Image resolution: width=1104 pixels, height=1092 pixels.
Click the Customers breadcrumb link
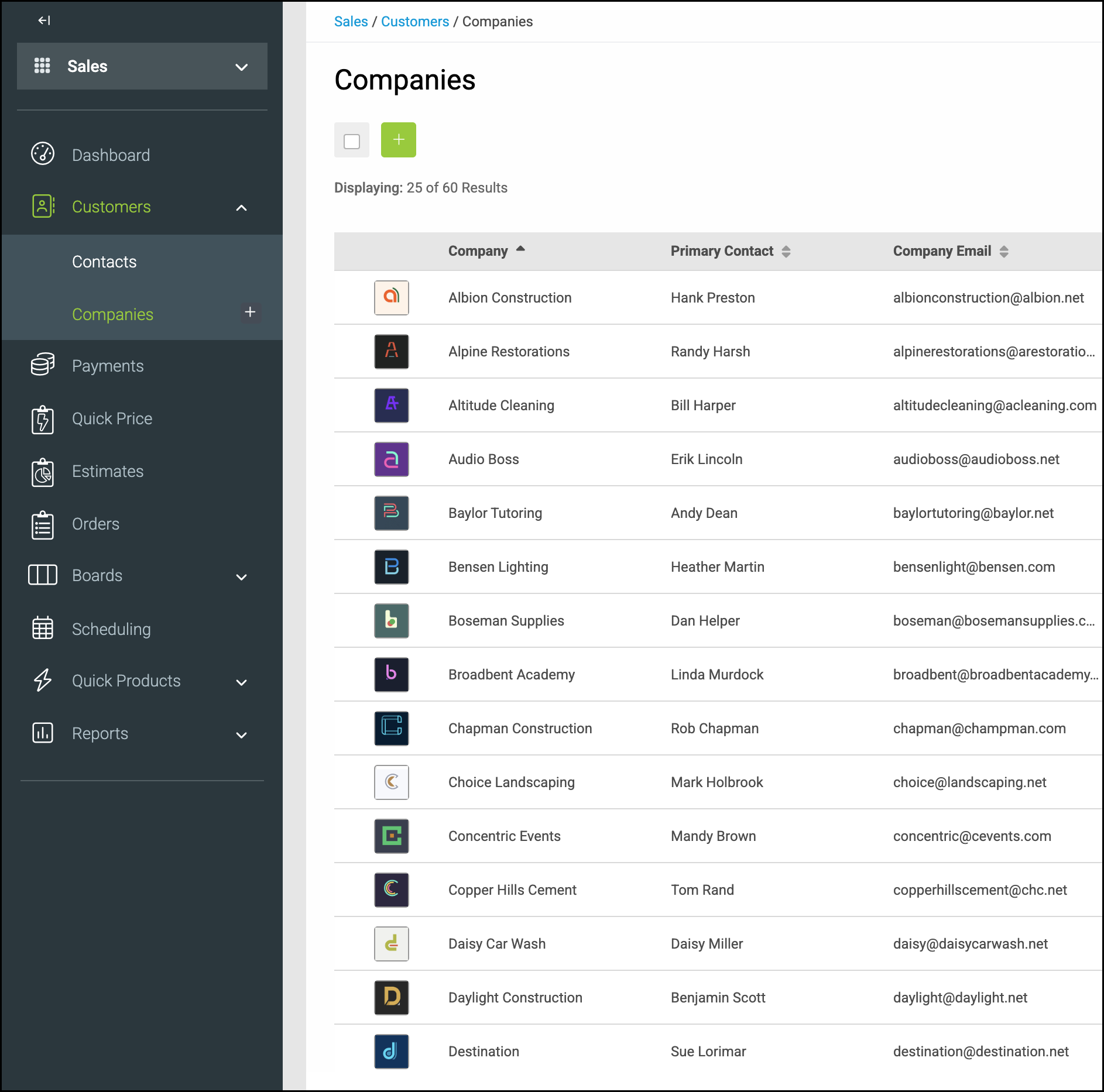tap(415, 22)
